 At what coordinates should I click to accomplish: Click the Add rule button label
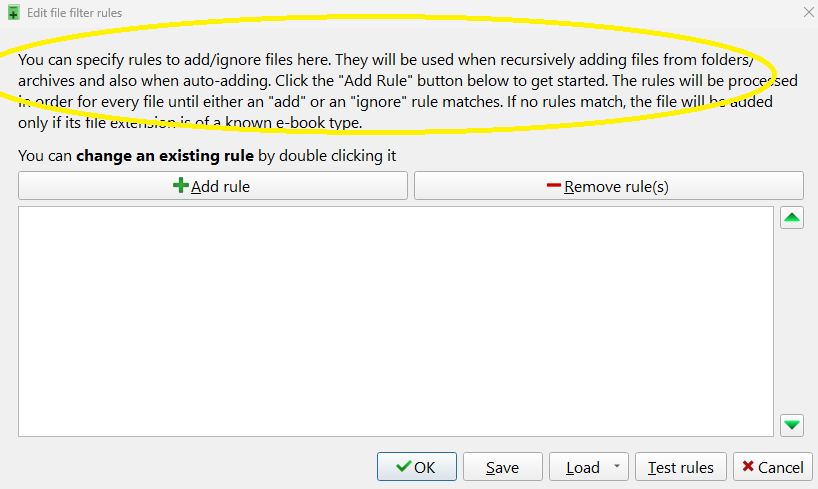[220, 186]
